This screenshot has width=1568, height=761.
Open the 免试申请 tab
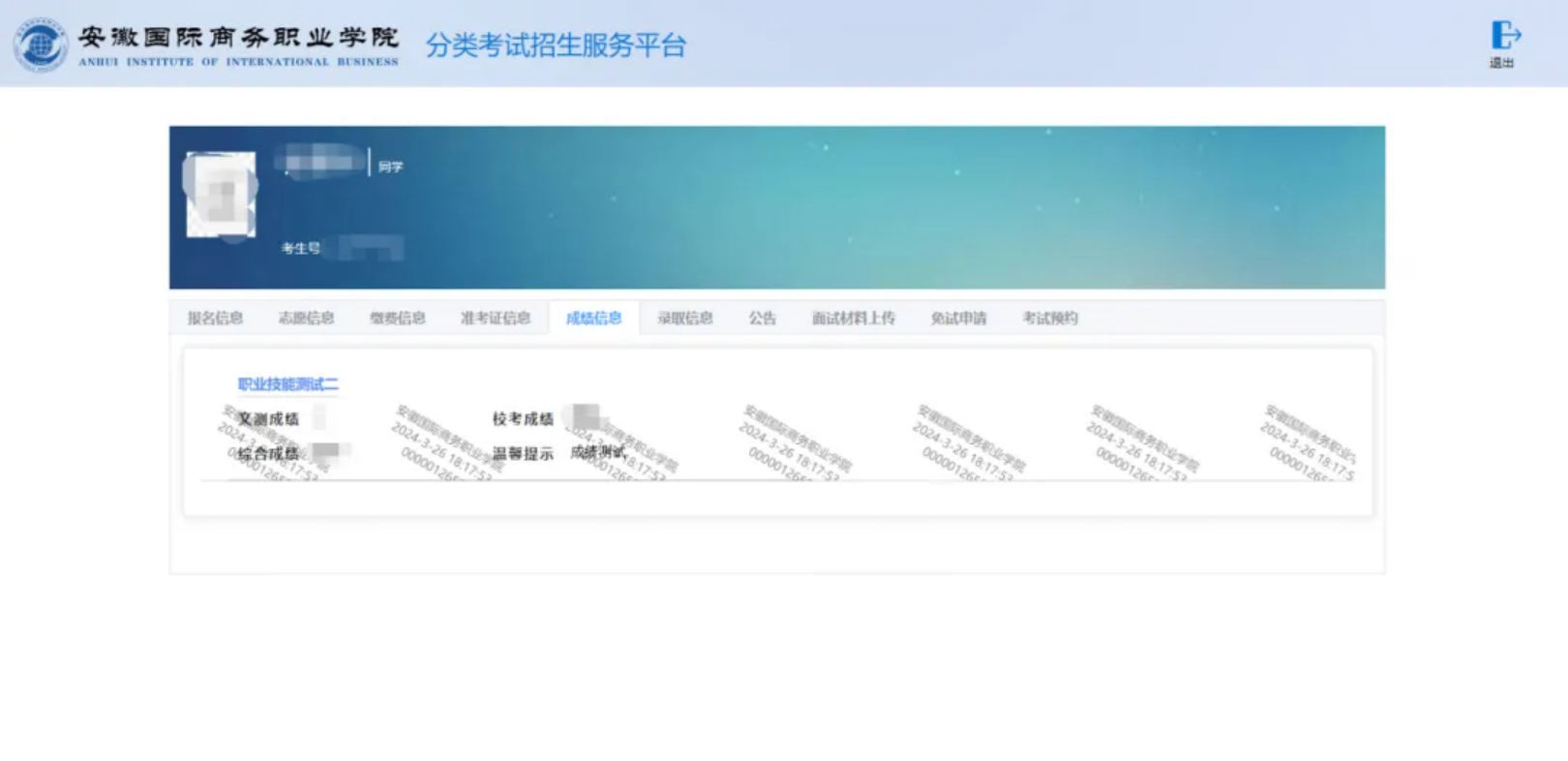(x=958, y=318)
